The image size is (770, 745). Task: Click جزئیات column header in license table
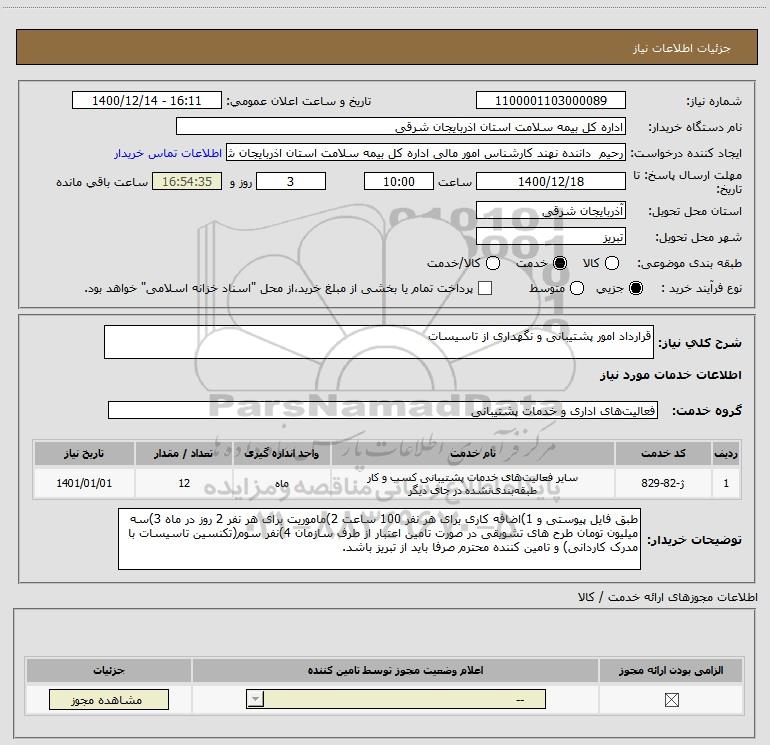(x=109, y=670)
